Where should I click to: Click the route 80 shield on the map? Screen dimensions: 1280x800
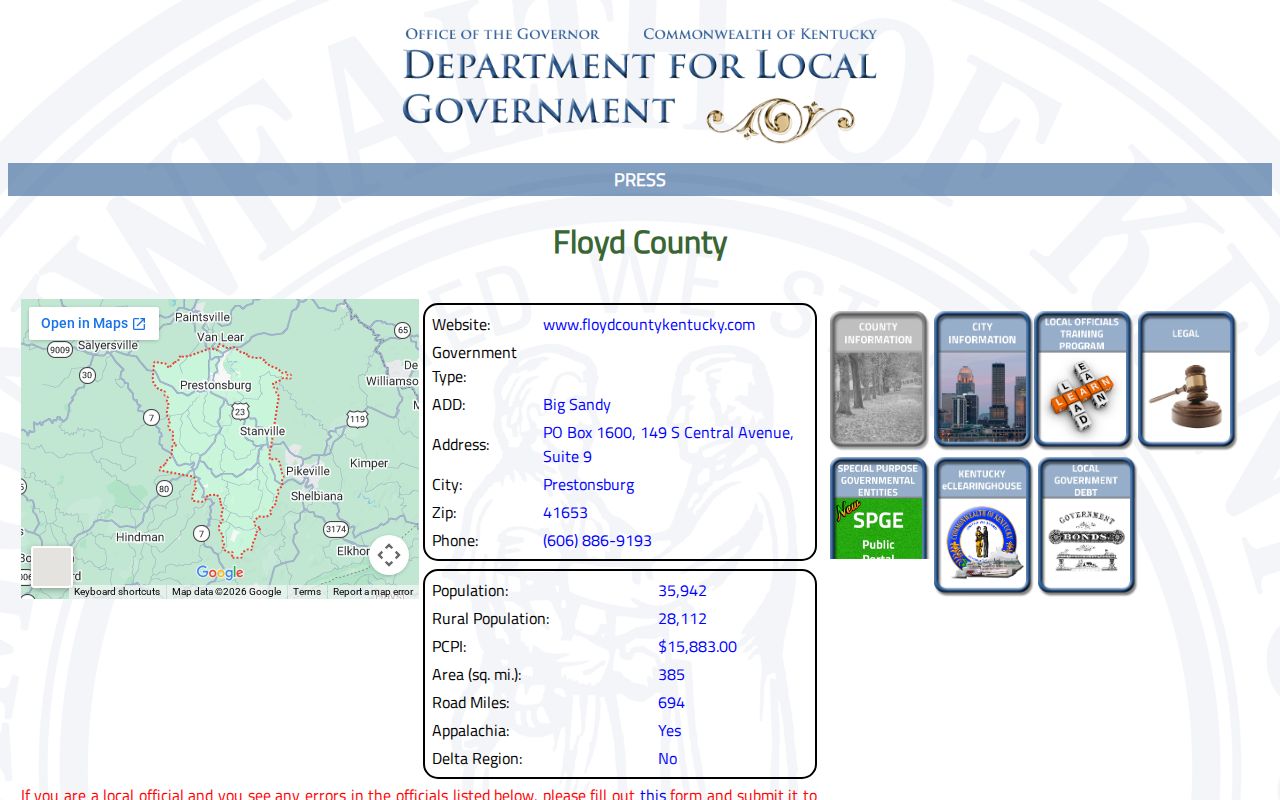coord(164,488)
